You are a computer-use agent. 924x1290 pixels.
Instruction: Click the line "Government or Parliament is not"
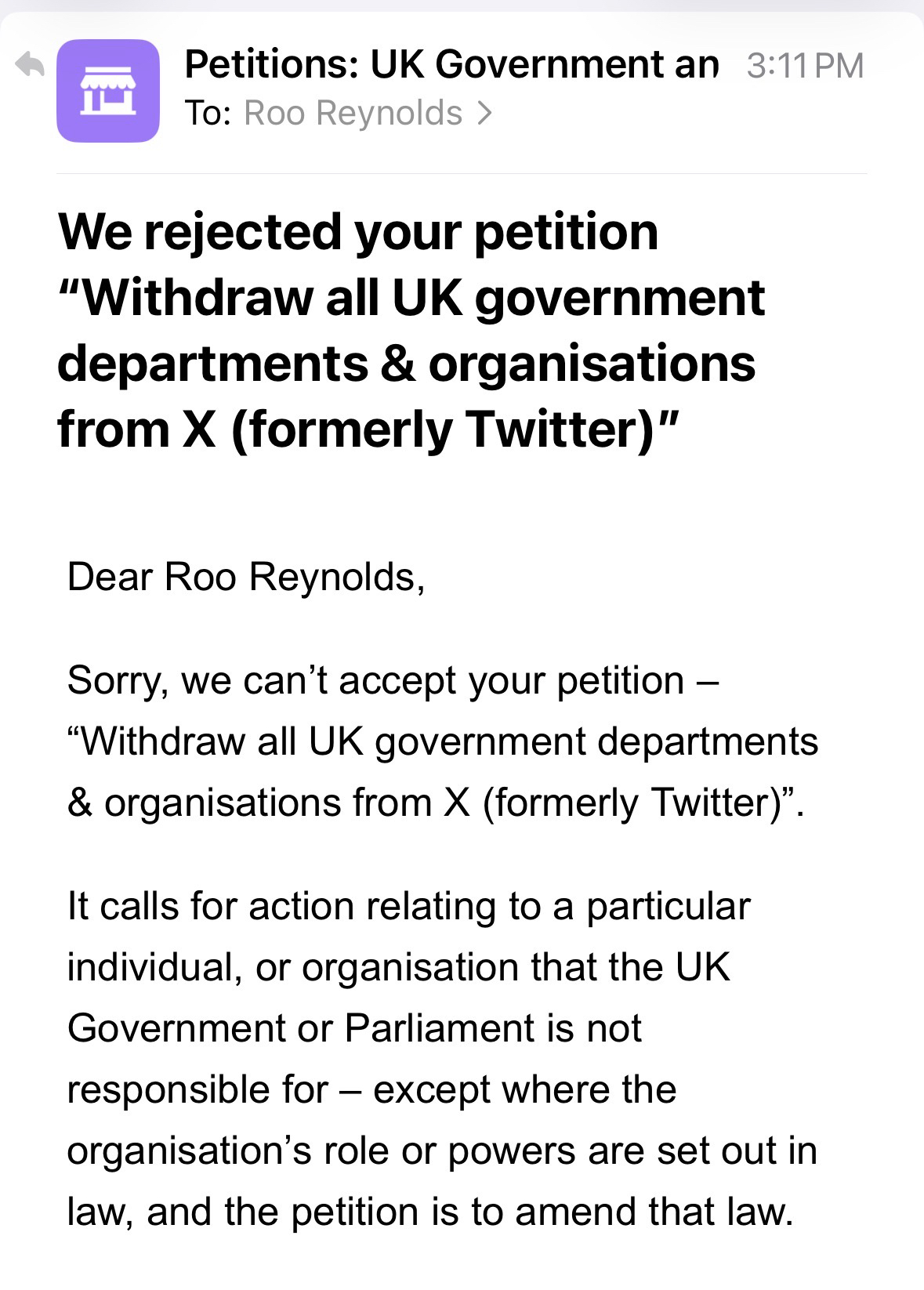point(354,1028)
